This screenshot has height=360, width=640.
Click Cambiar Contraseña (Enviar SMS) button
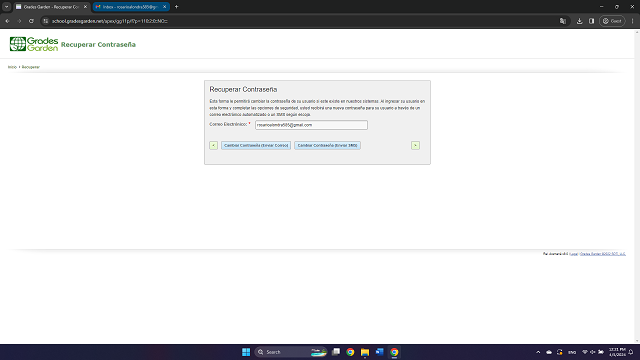[327, 145]
